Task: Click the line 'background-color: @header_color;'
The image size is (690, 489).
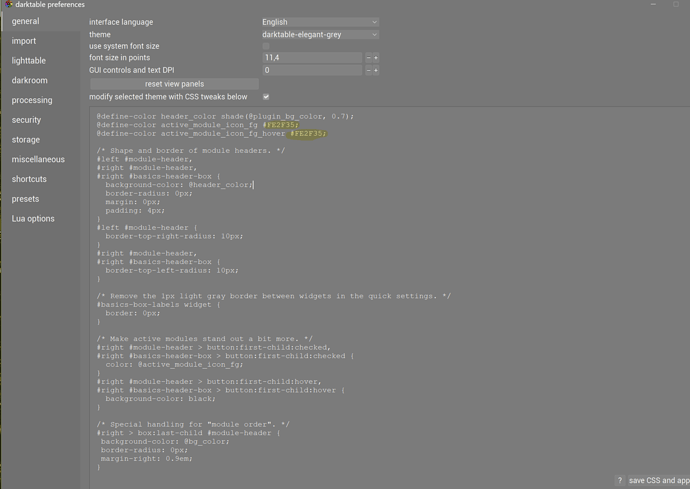Action: (x=179, y=185)
